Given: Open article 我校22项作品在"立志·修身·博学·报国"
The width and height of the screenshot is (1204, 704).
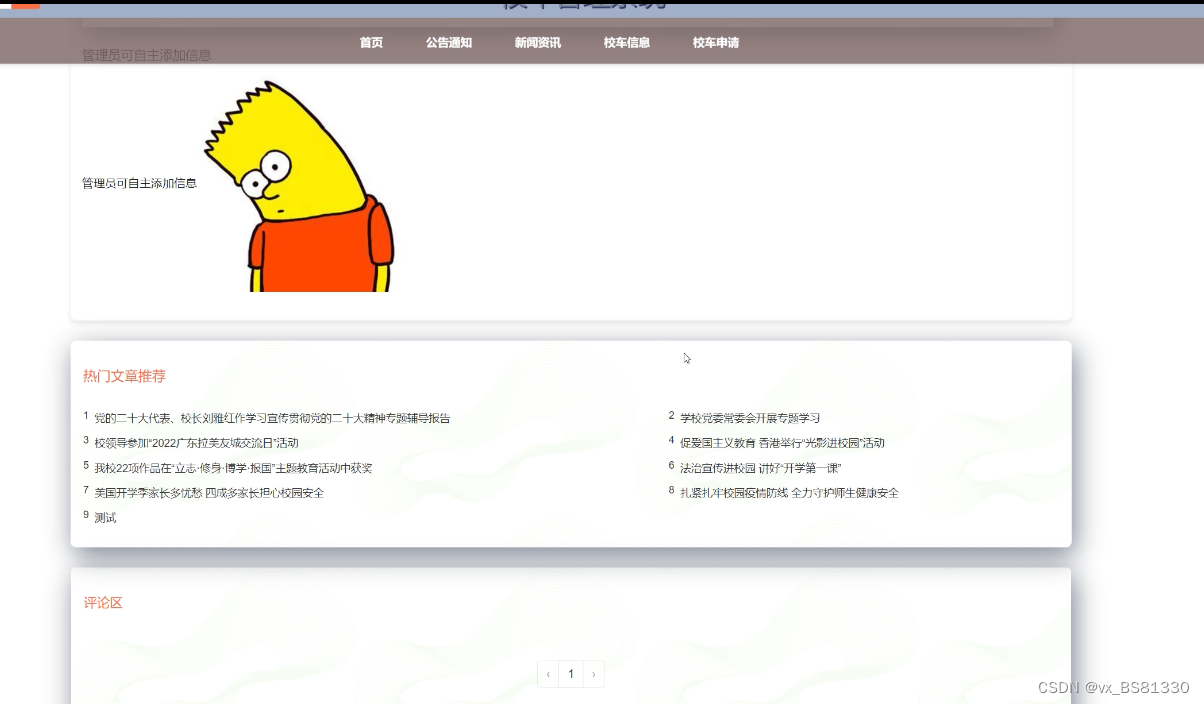Looking at the screenshot, I should 233,468.
